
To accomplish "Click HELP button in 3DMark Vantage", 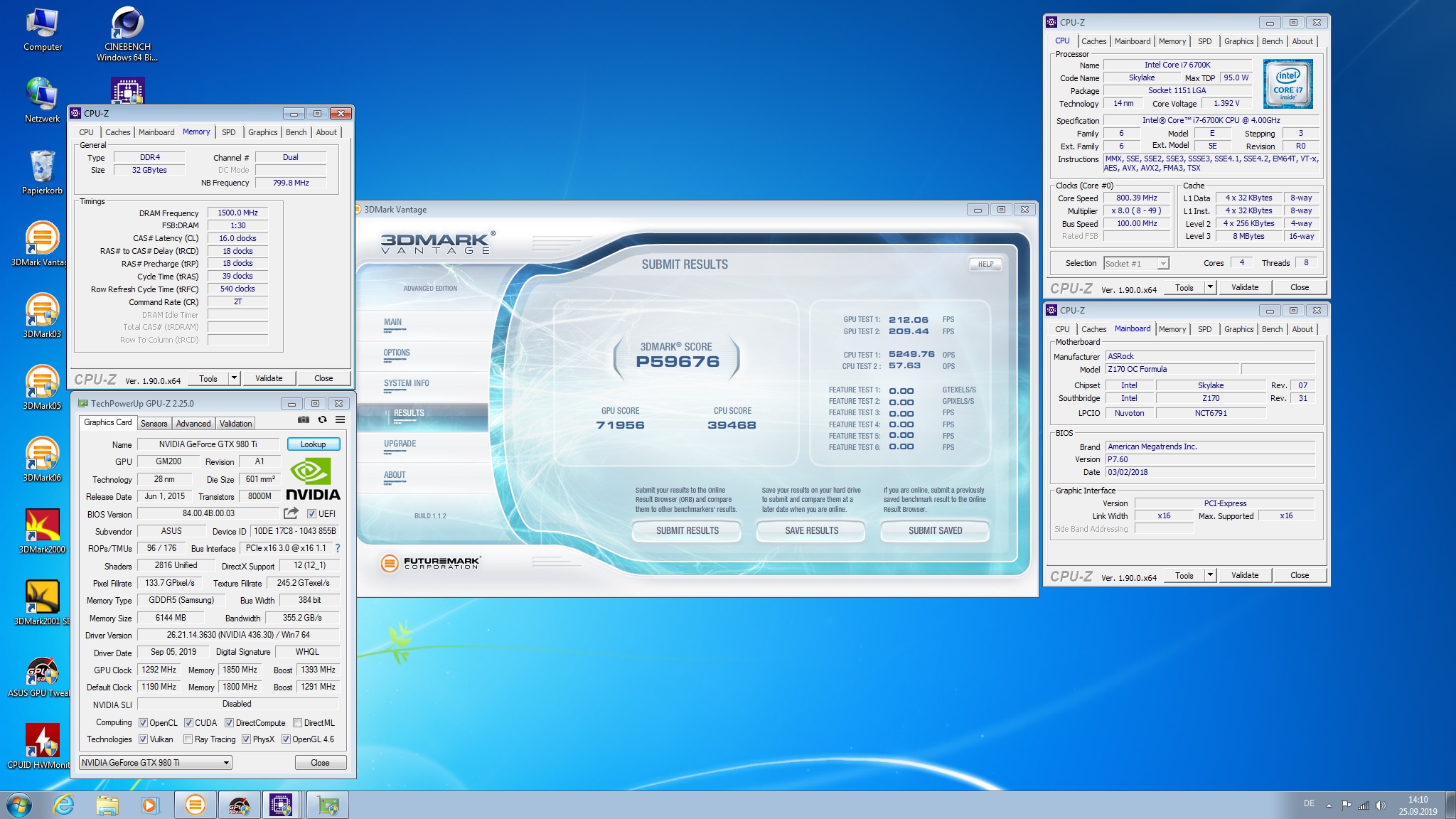I will [985, 264].
